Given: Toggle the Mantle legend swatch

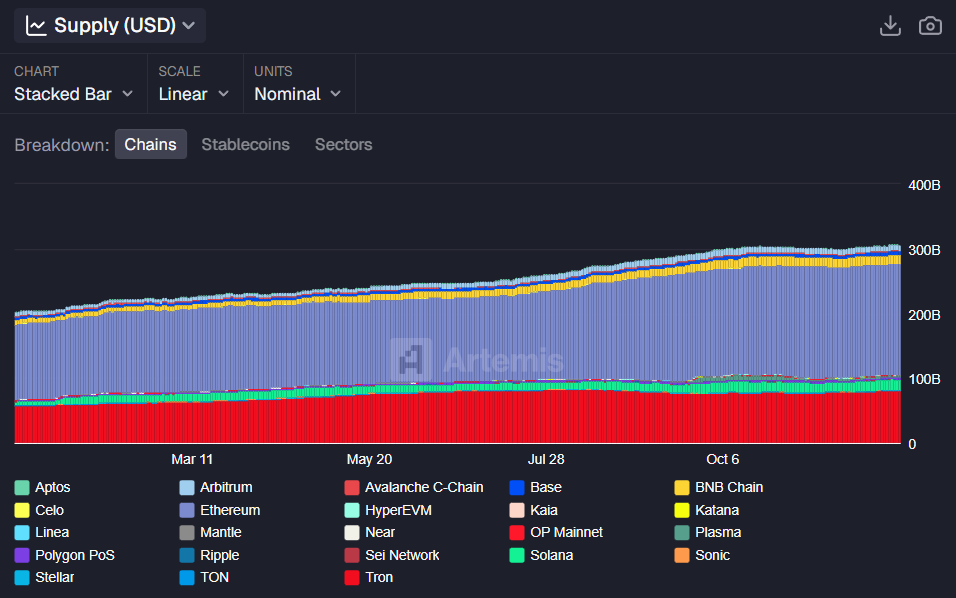Looking at the screenshot, I should [187, 533].
